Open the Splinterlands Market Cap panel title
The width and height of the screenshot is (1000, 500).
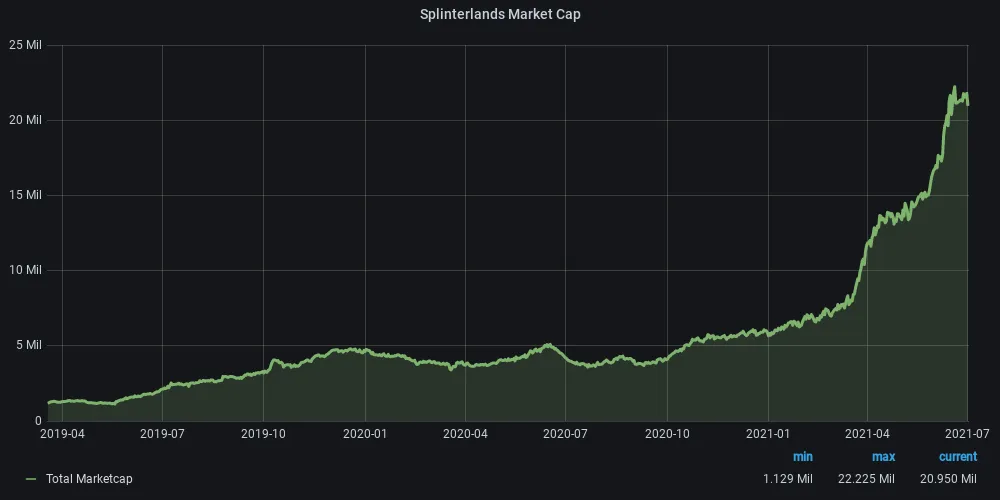500,15
